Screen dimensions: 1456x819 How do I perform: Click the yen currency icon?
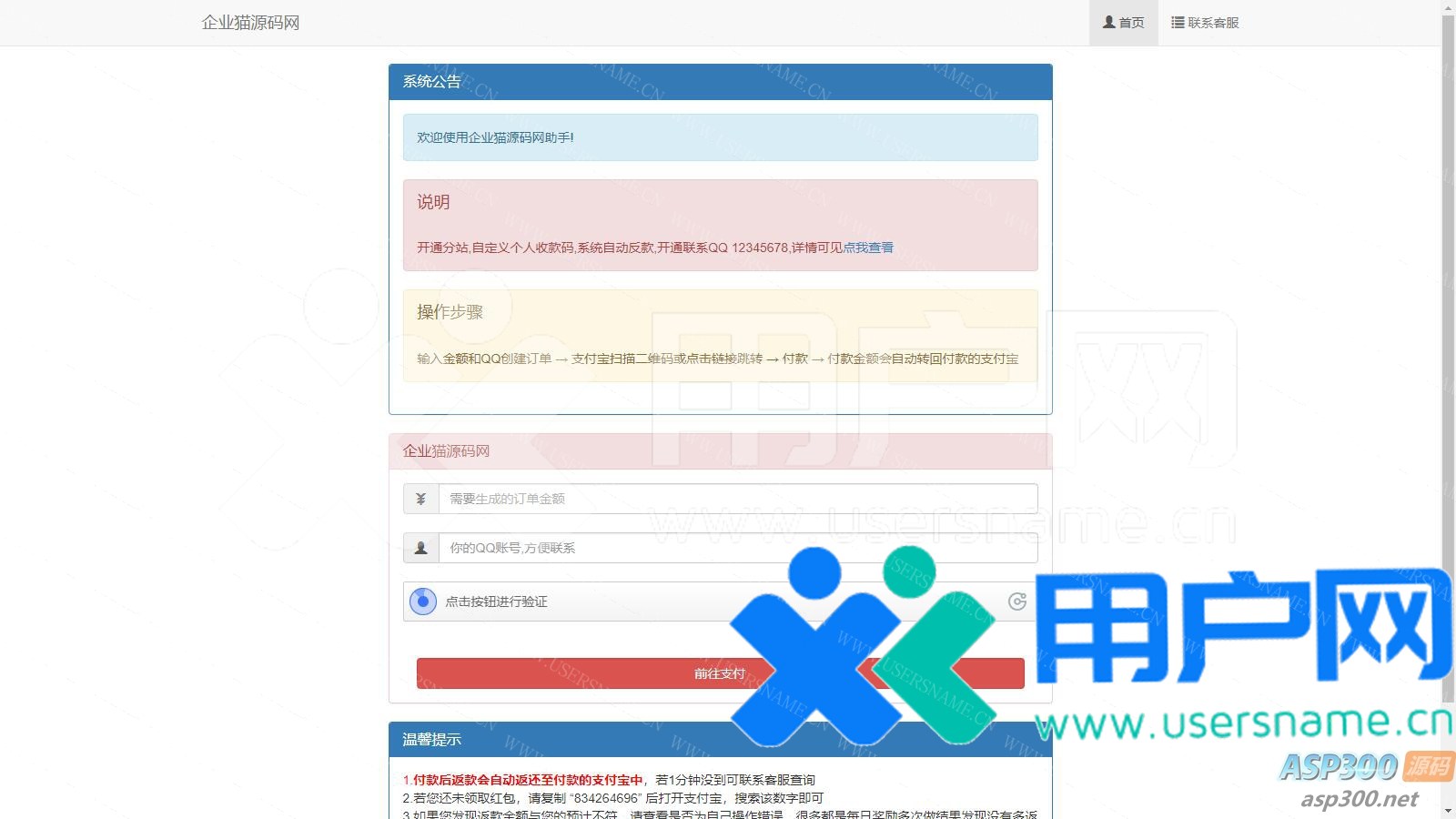420,499
